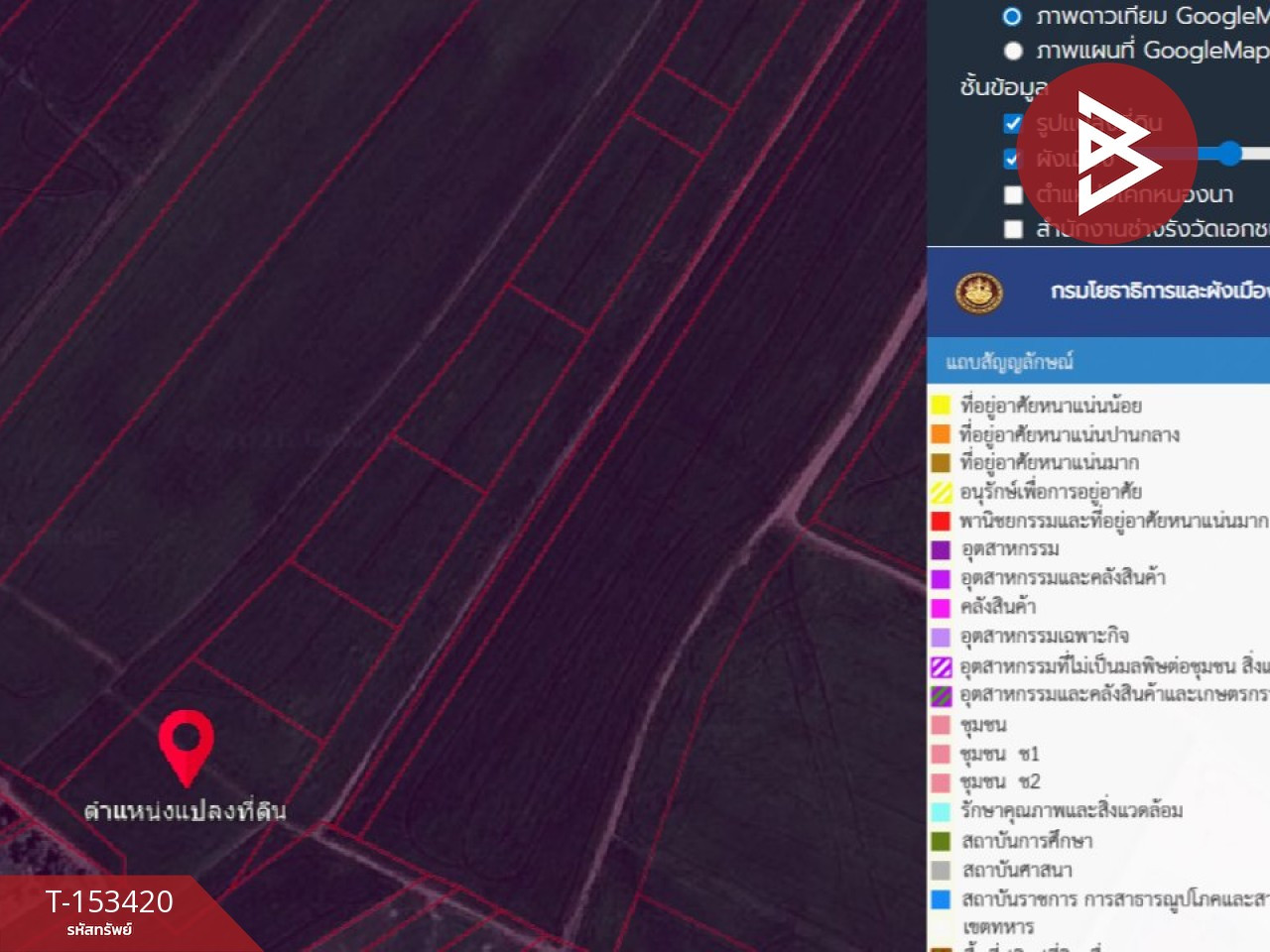
Task: Click the Department of Public Works emblem
Action: (x=978, y=292)
